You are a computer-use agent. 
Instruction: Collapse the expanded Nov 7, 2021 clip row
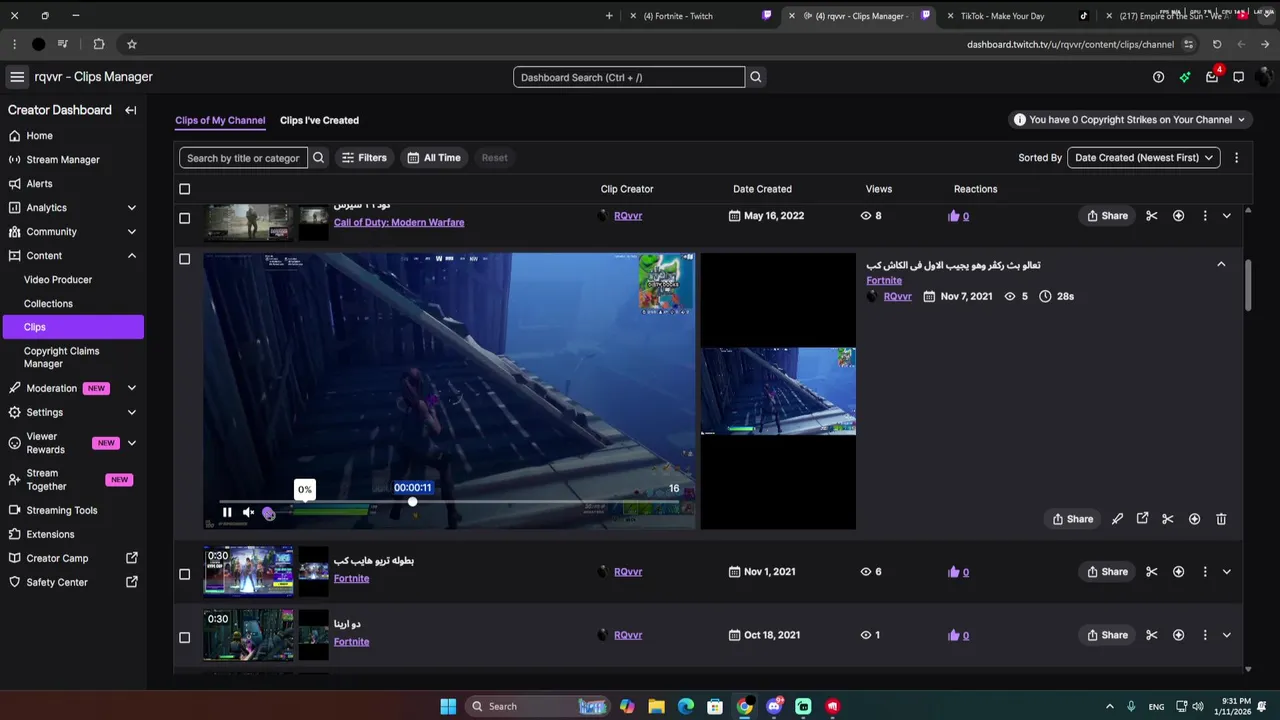pyautogui.click(x=1221, y=265)
